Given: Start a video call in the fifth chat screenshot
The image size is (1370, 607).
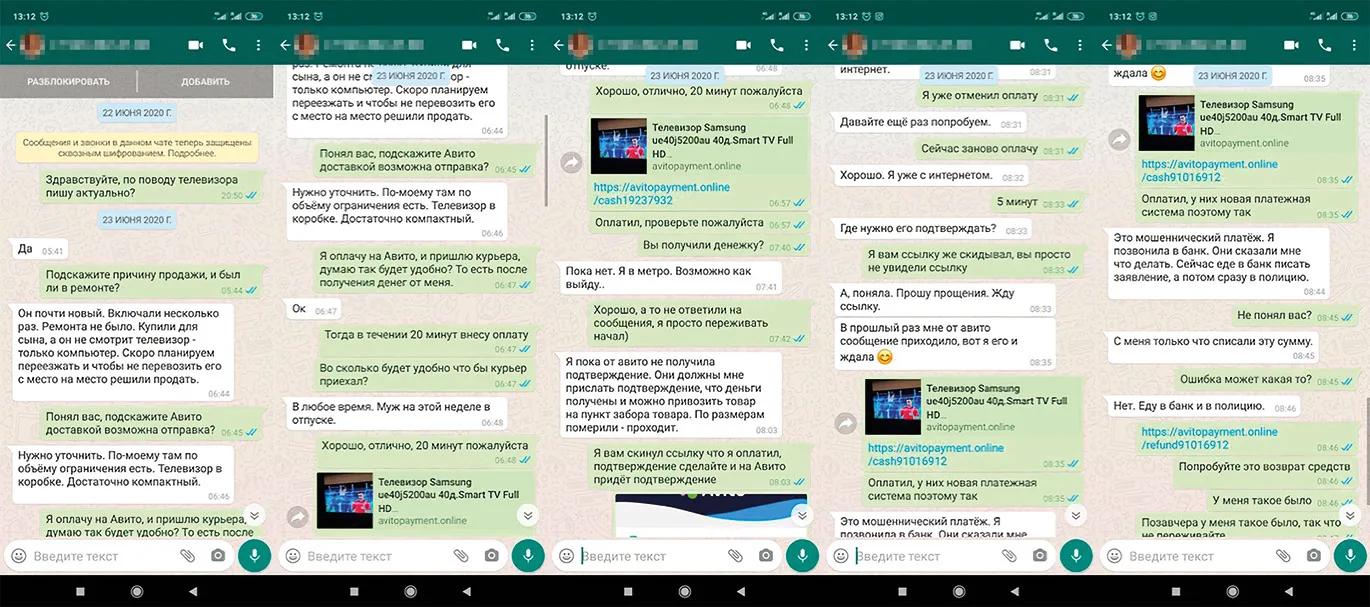Looking at the screenshot, I should tap(1291, 45).
